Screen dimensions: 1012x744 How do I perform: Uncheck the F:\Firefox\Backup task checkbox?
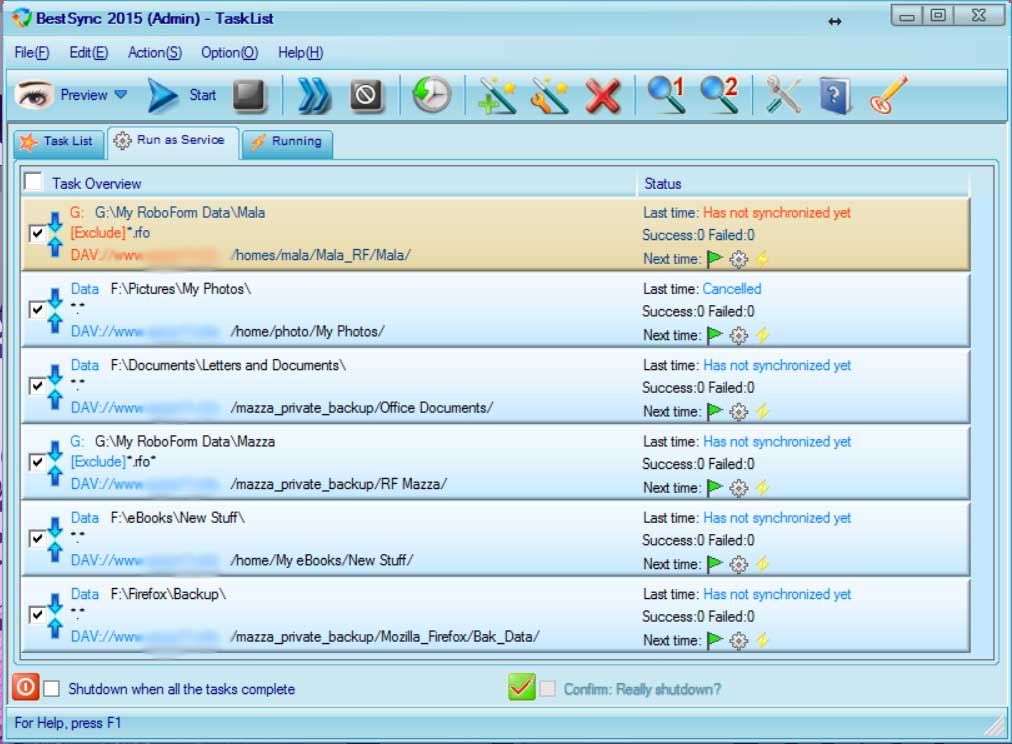click(37, 614)
